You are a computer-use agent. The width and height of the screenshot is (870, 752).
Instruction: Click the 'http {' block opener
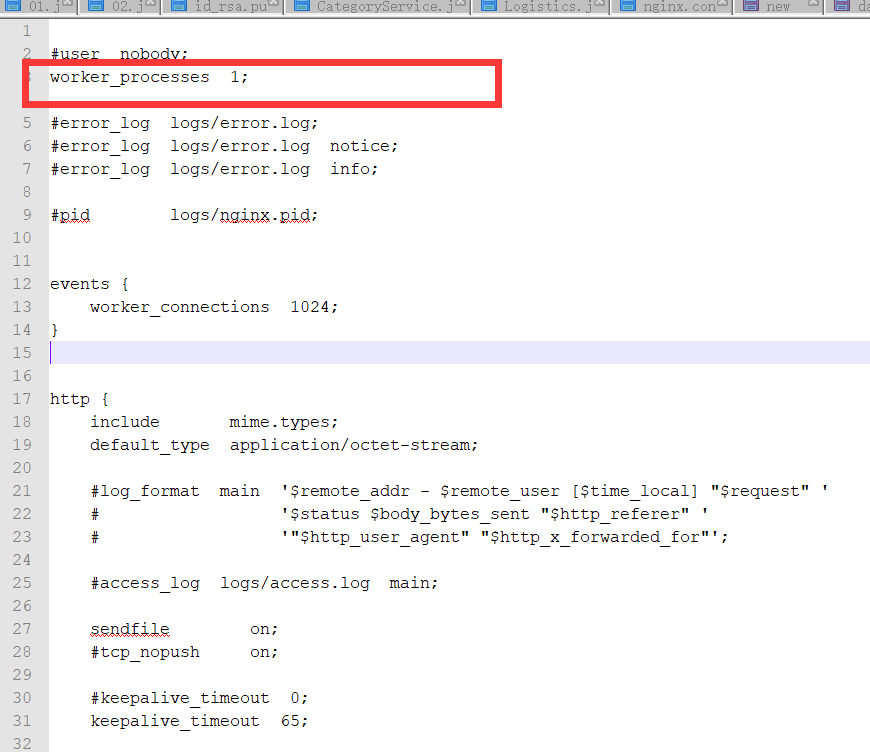click(79, 399)
